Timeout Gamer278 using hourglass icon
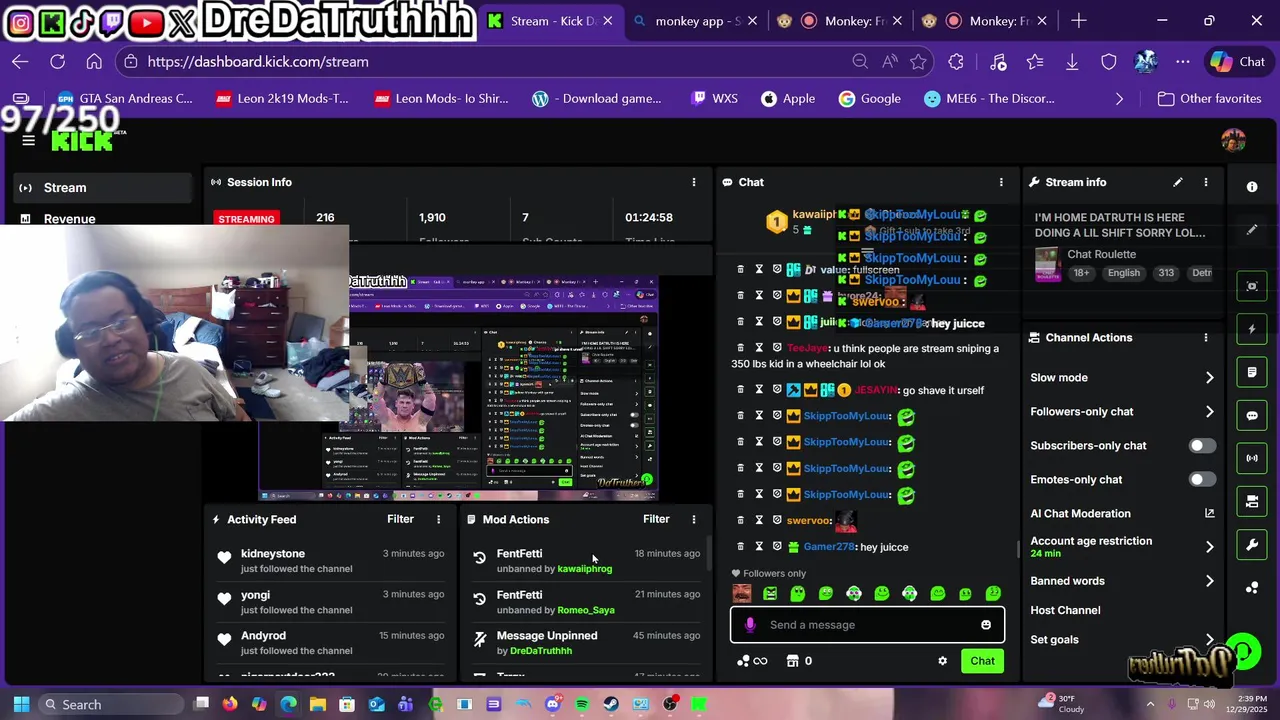Image resolution: width=1280 pixels, height=720 pixels. [x=759, y=546]
